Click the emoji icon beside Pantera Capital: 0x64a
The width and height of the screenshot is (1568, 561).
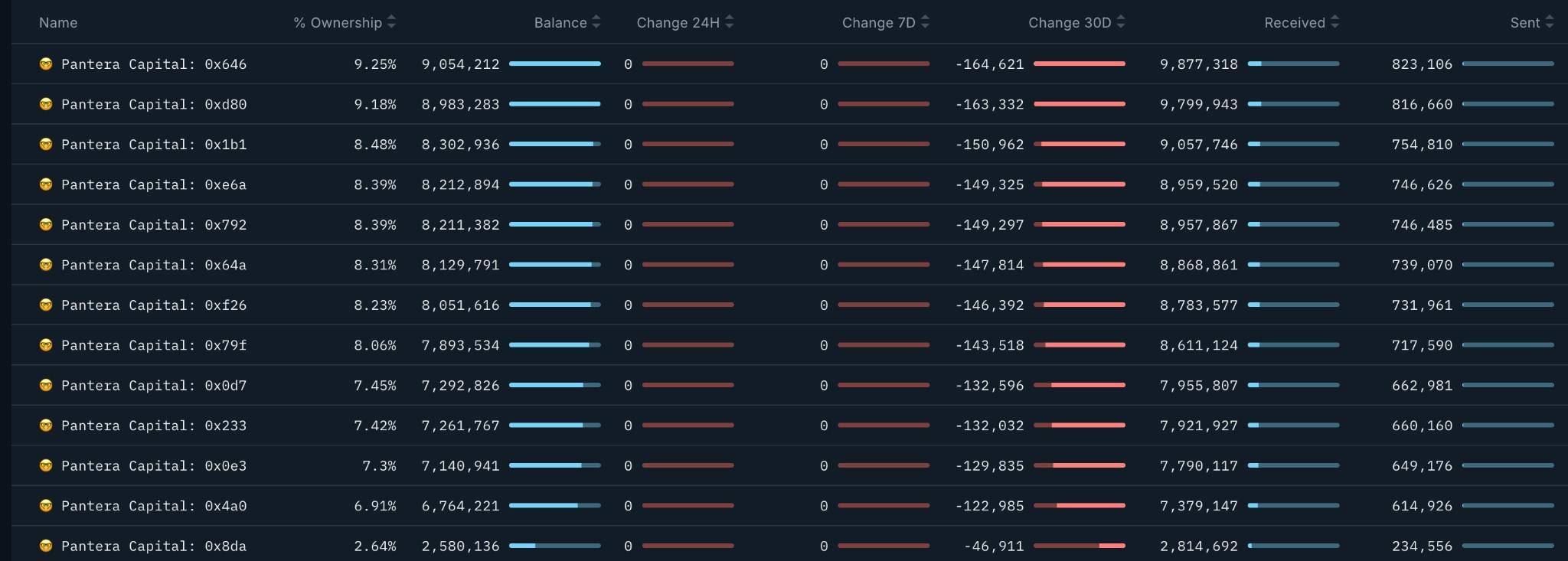(x=46, y=265)
